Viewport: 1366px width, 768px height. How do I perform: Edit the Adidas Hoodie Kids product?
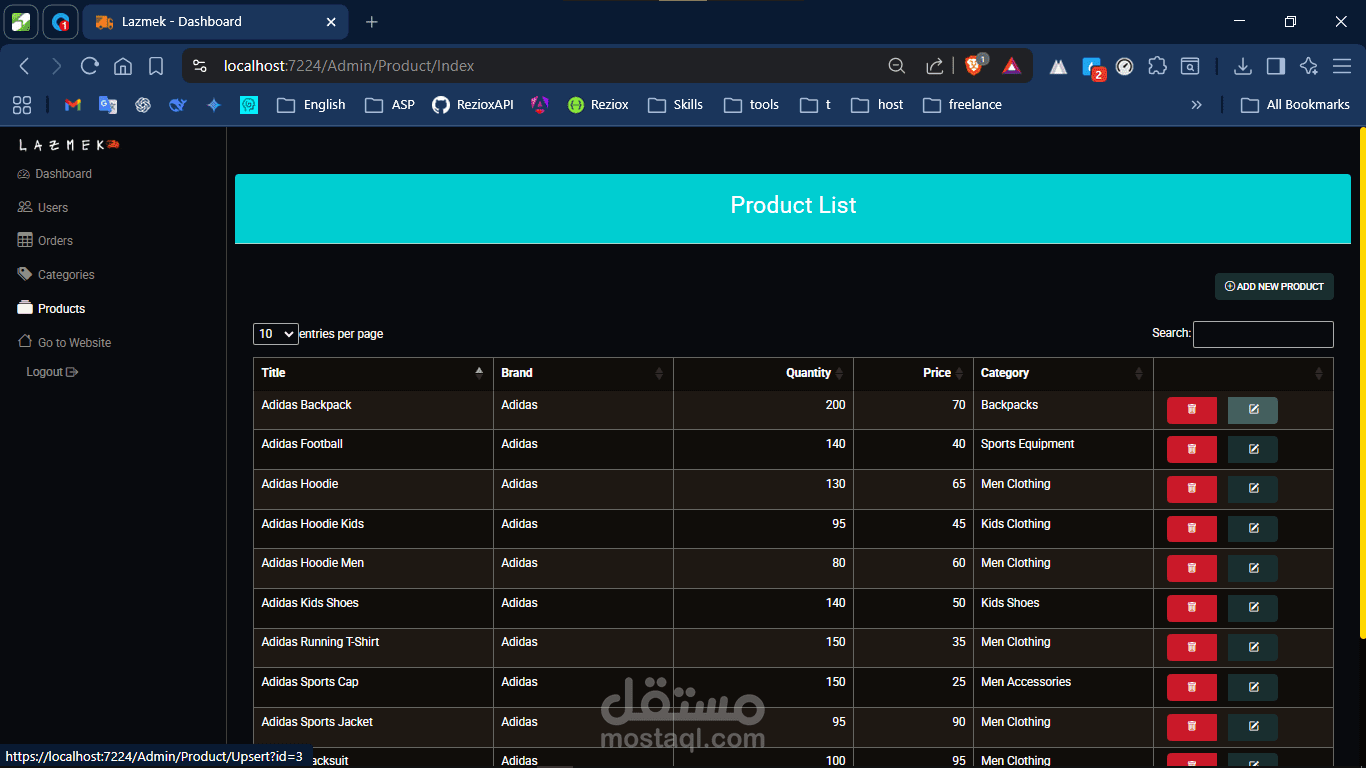point(1253,529)
